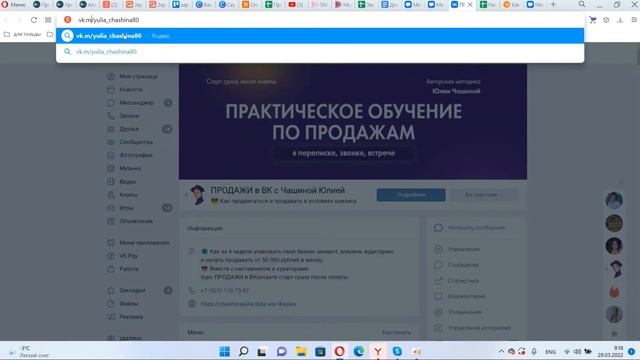
Task: Open Opera from the taskbar
Action: click(339, 351)
